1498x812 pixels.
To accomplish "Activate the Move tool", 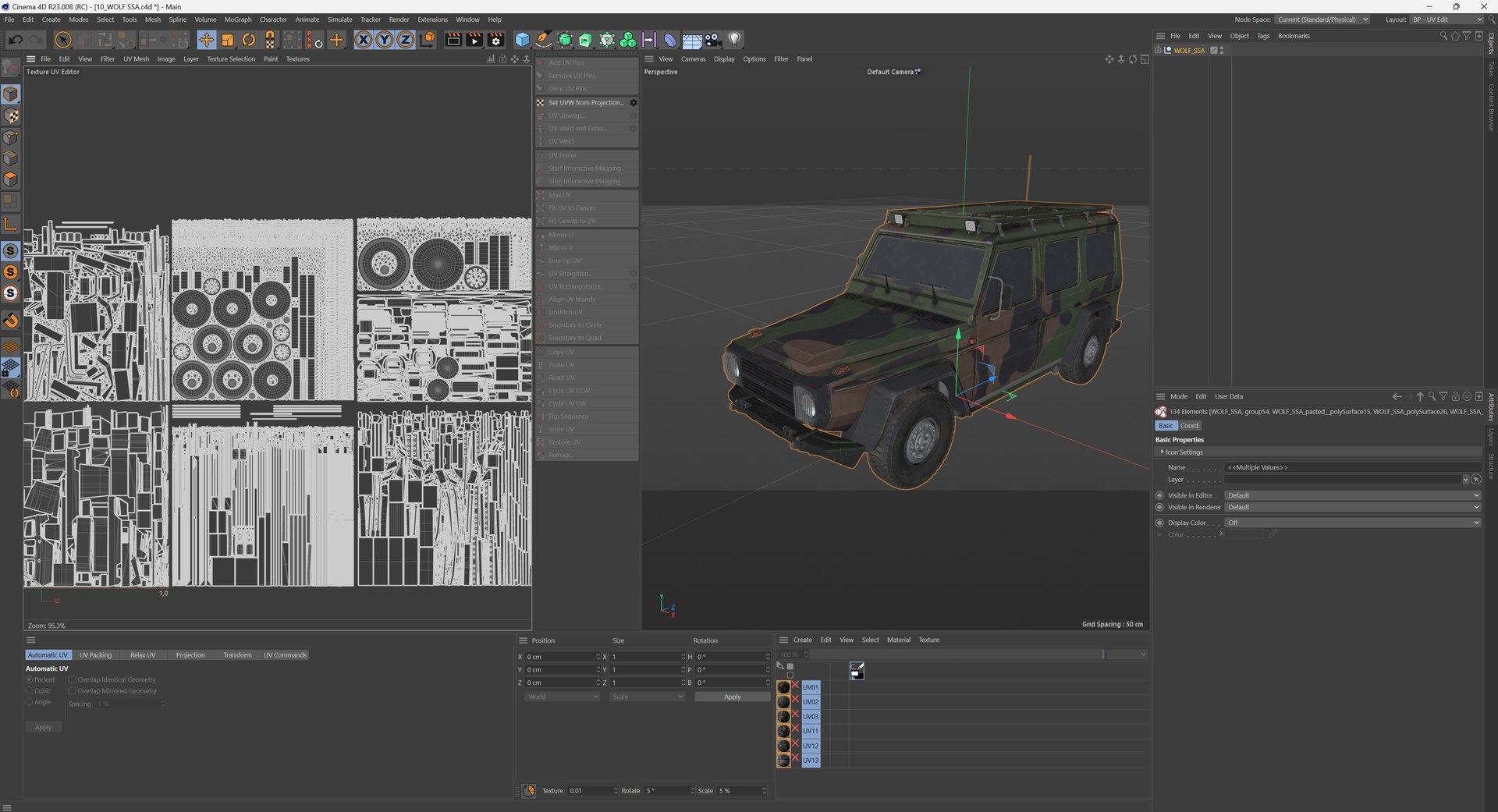I will pos(206,40).
